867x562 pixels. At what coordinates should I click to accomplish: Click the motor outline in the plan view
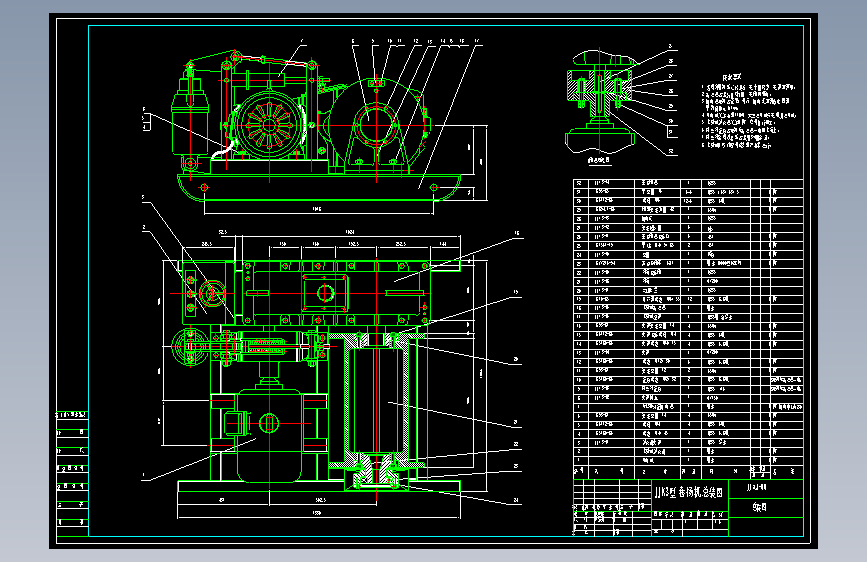click(x=269, y=435)
